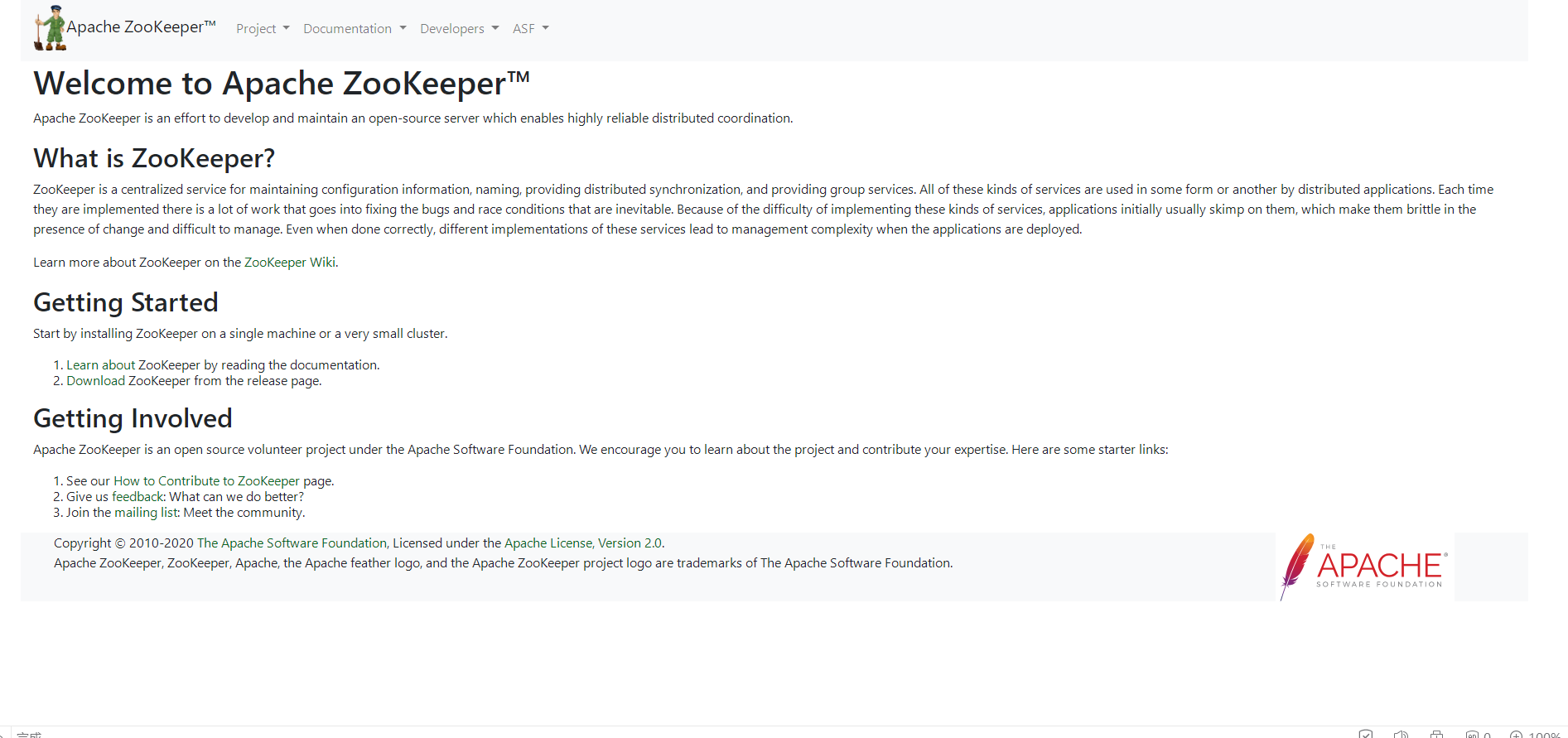
Task: Click the Apache feather logo in footer
Action: pos(1363,567)
